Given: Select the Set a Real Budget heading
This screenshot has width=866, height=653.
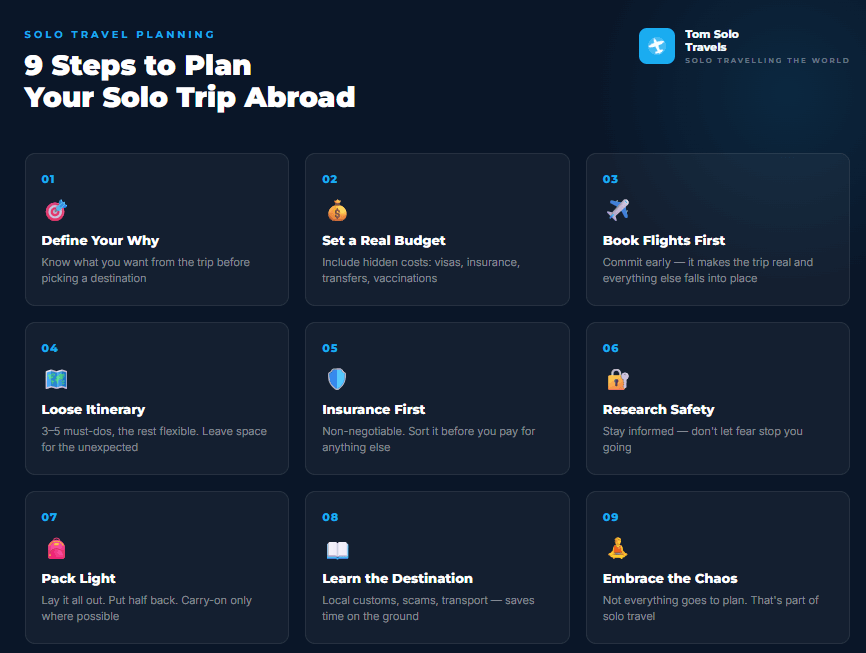Looking at the screenshot, I should 384,240.
